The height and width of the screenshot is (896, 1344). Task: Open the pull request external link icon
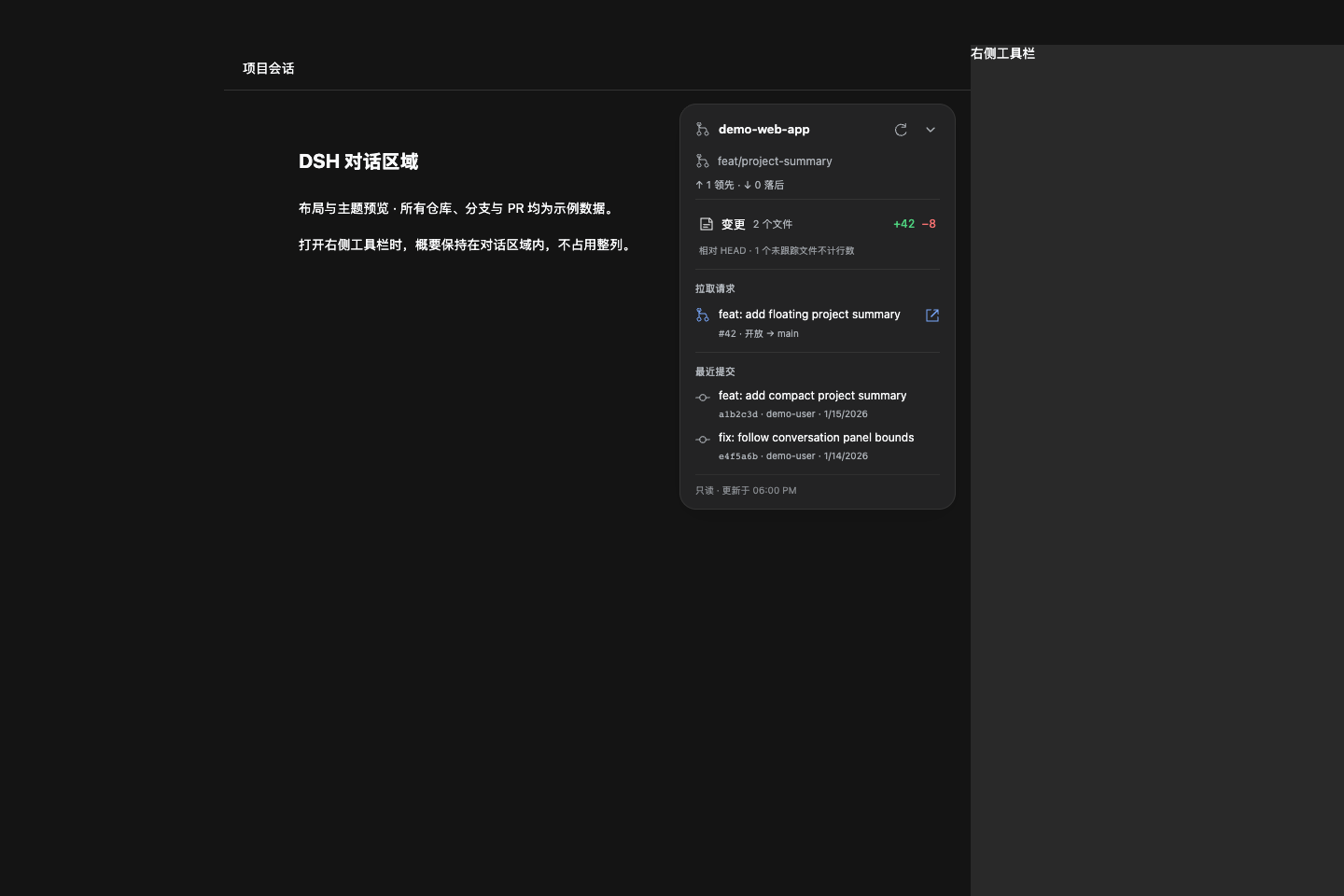click(932, 315)
